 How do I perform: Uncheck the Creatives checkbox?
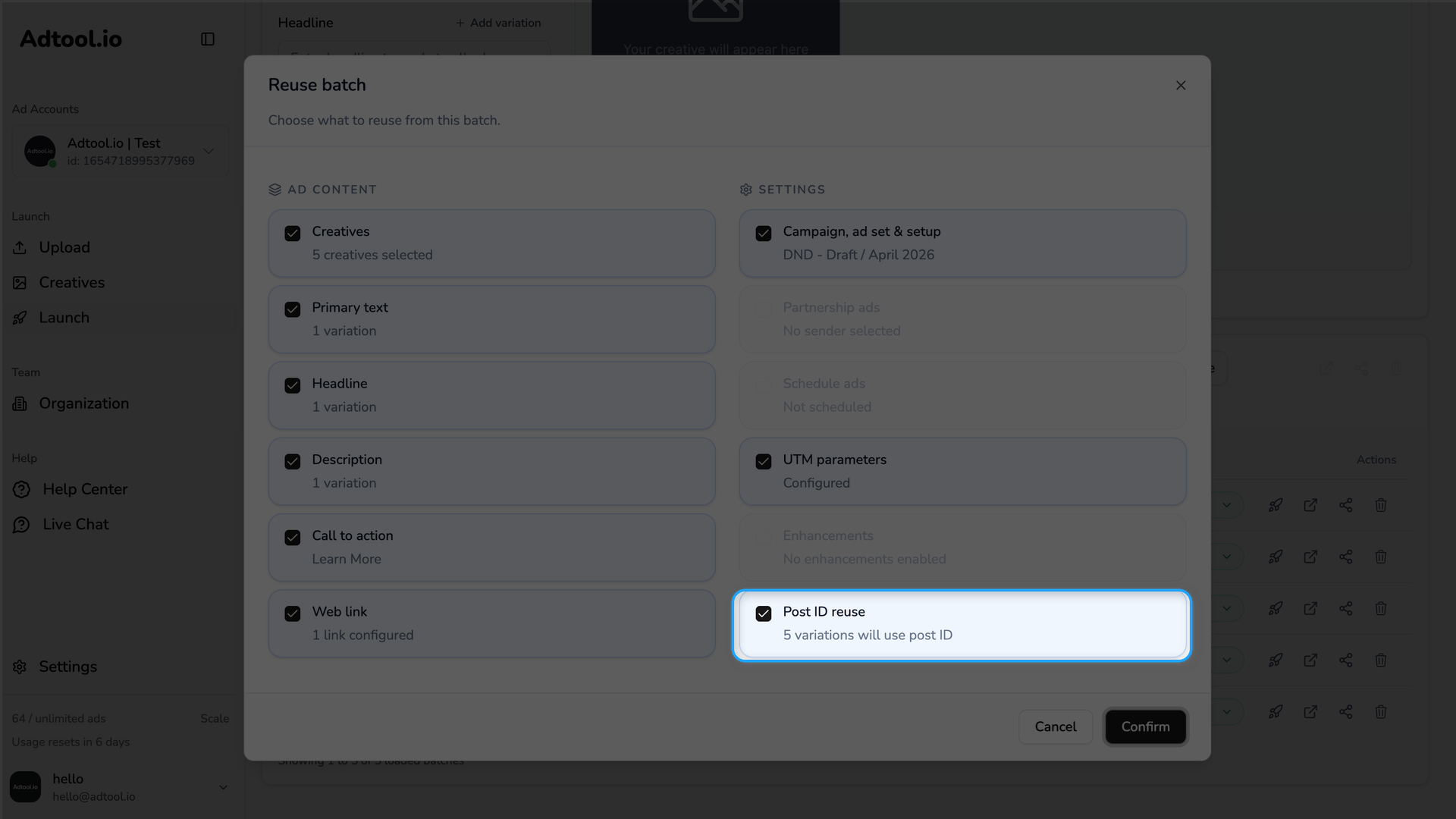coord(293,234)
